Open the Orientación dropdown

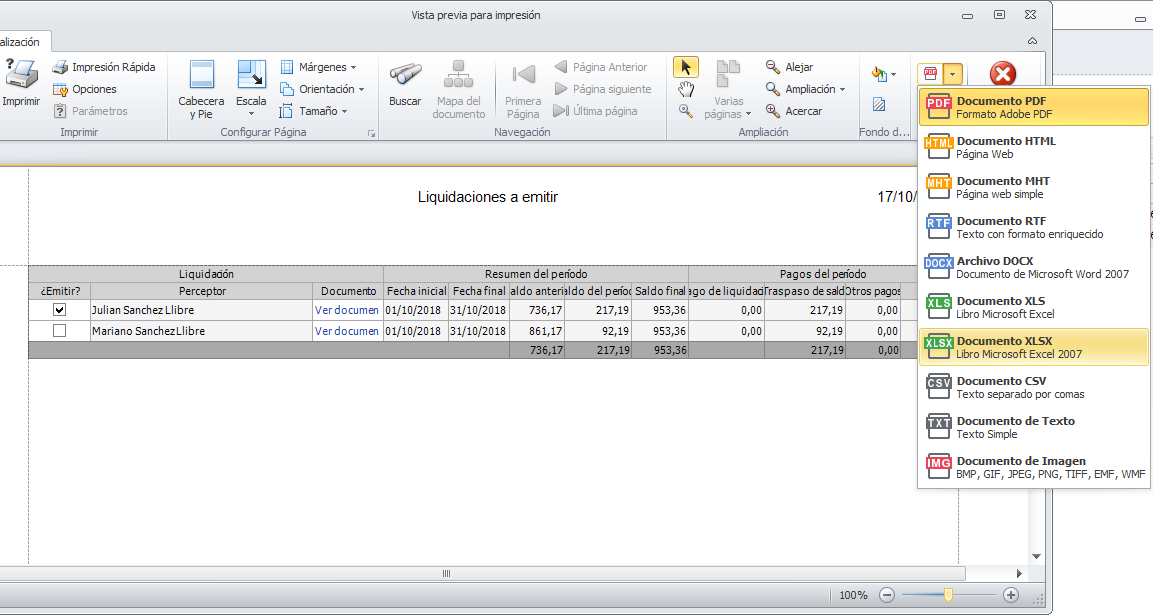[322, 89]
